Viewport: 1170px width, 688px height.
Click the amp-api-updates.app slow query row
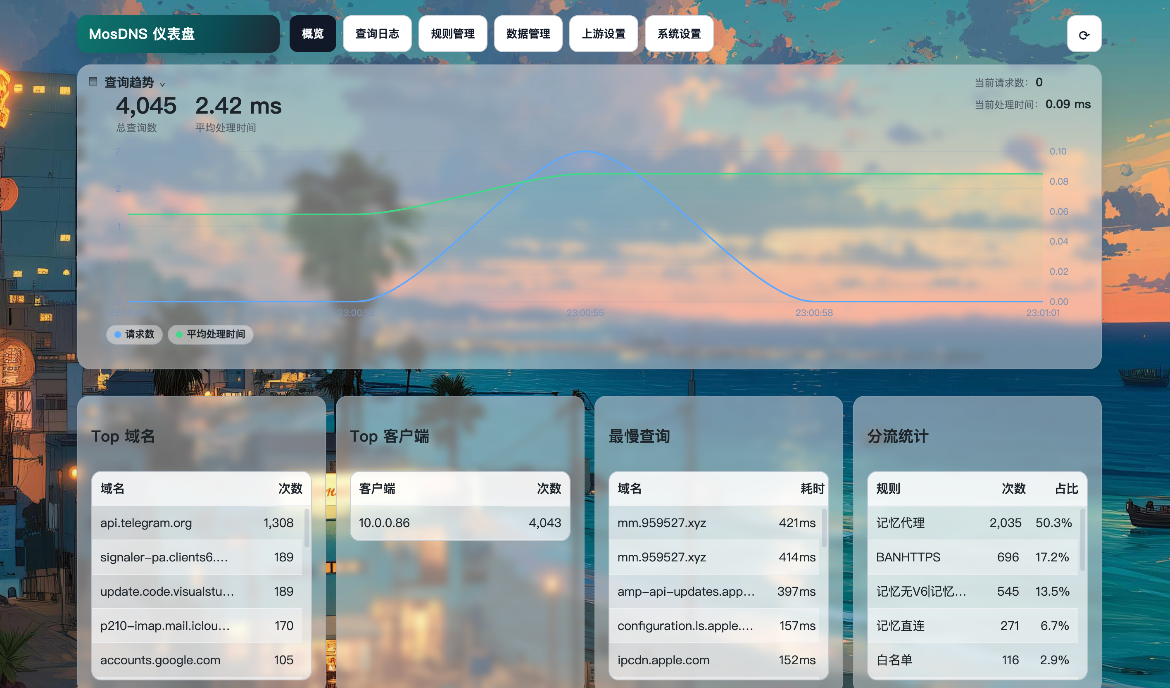click(715, 592)
